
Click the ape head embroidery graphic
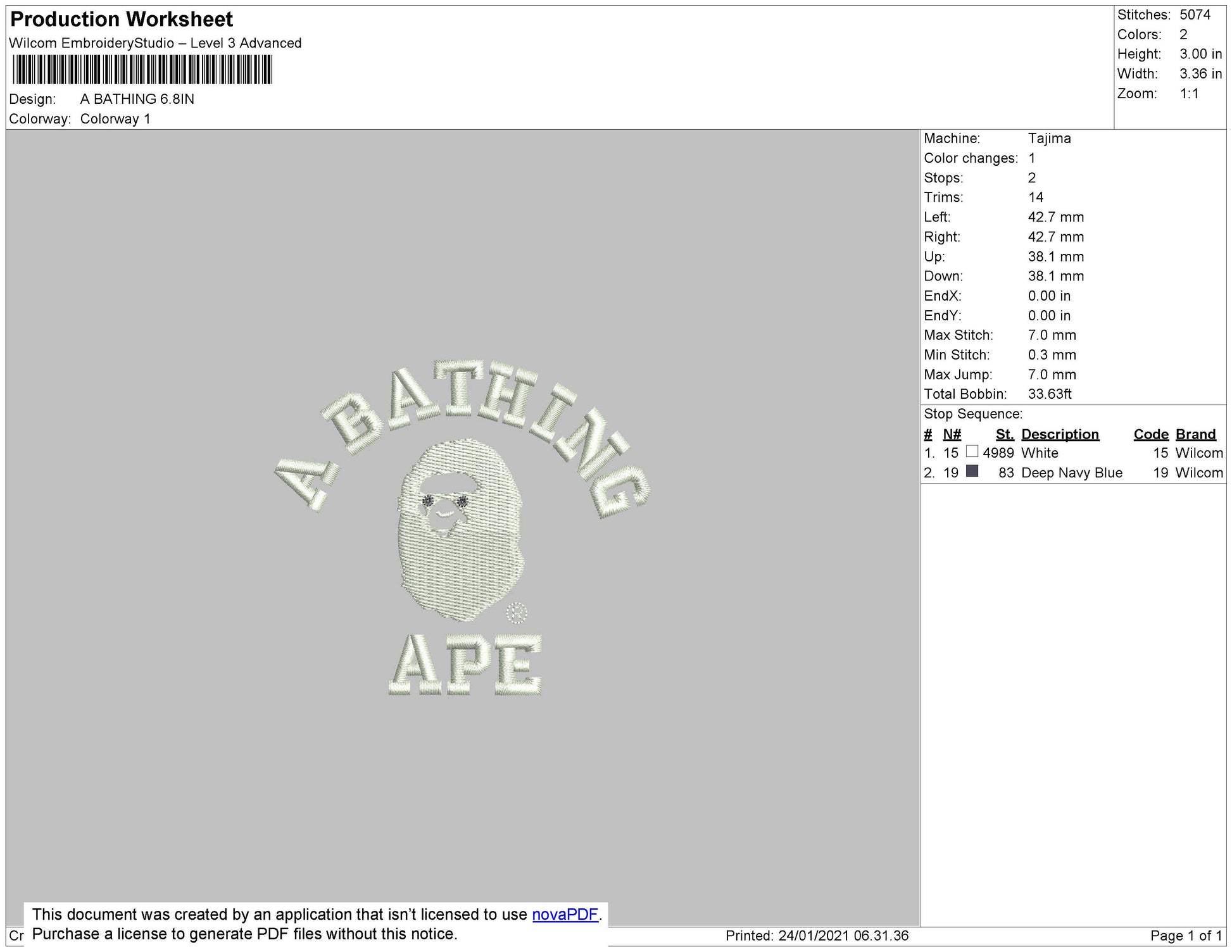tap(461, 551)
